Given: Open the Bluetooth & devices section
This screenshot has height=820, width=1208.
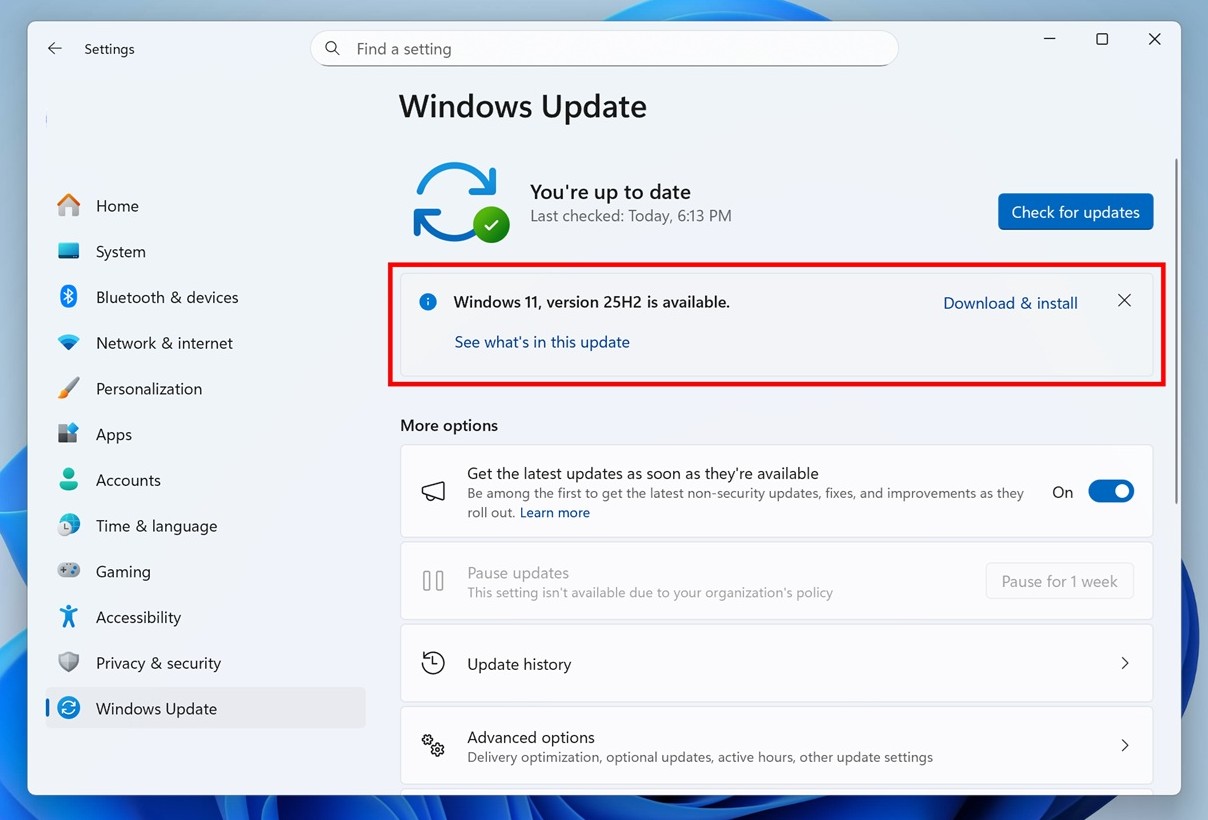Looking at the screenshot, I should pos(67,297).
